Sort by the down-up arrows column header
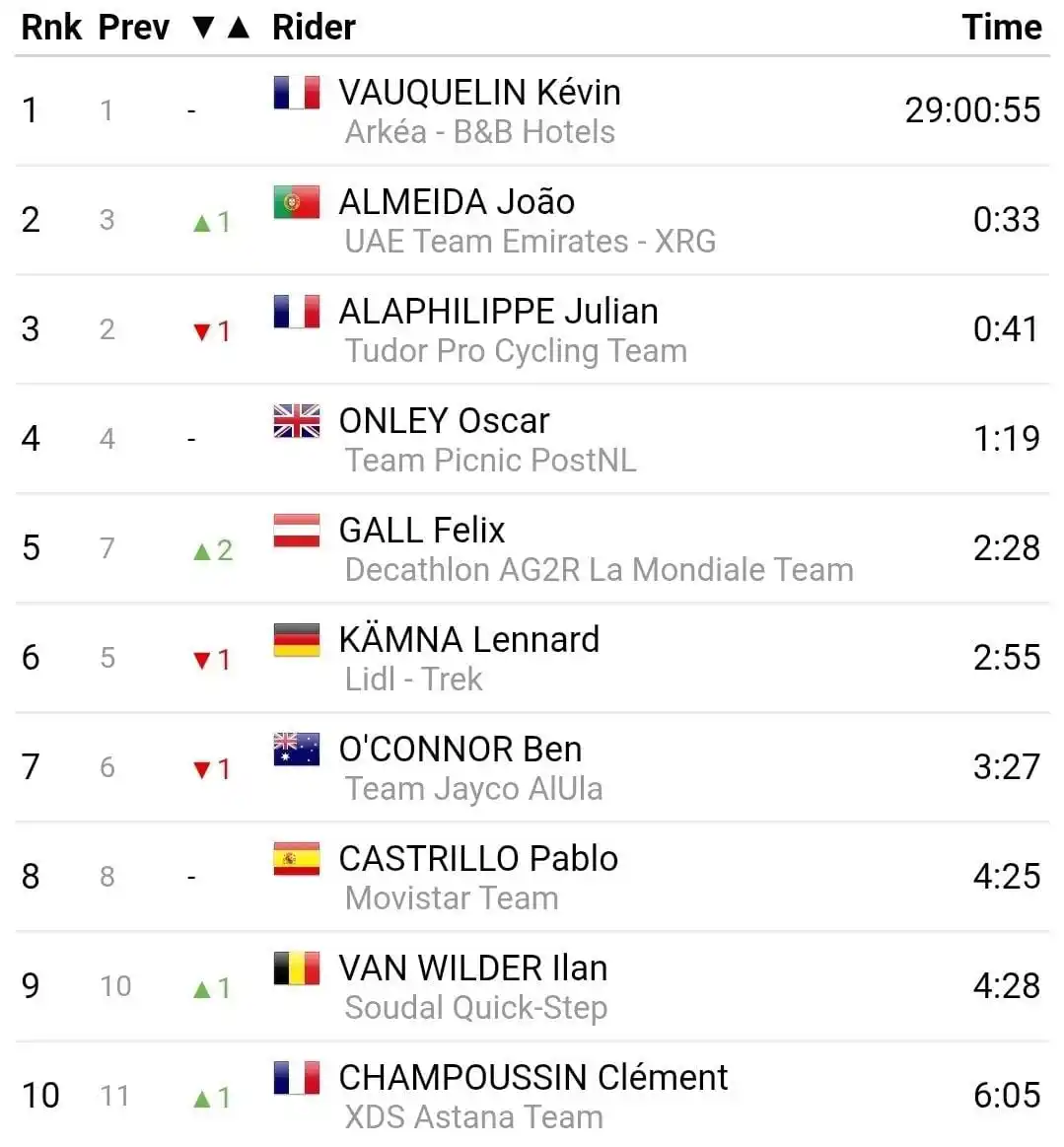 point(221,28)
